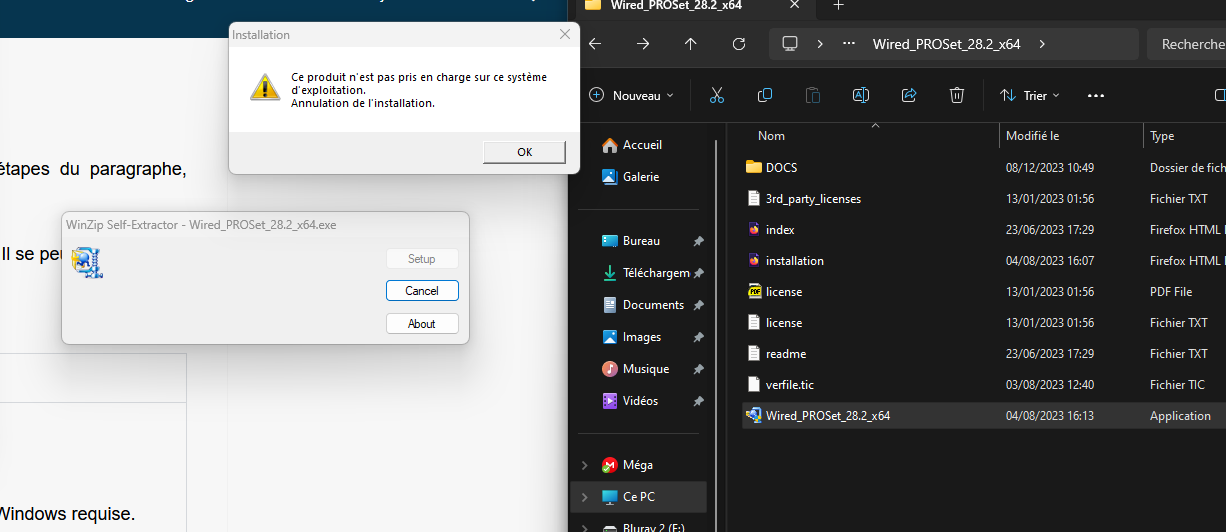Go forward in File Explorer
Viewport: 1226px width, 532px height.
pyautogui.click(x=643, y=44)
